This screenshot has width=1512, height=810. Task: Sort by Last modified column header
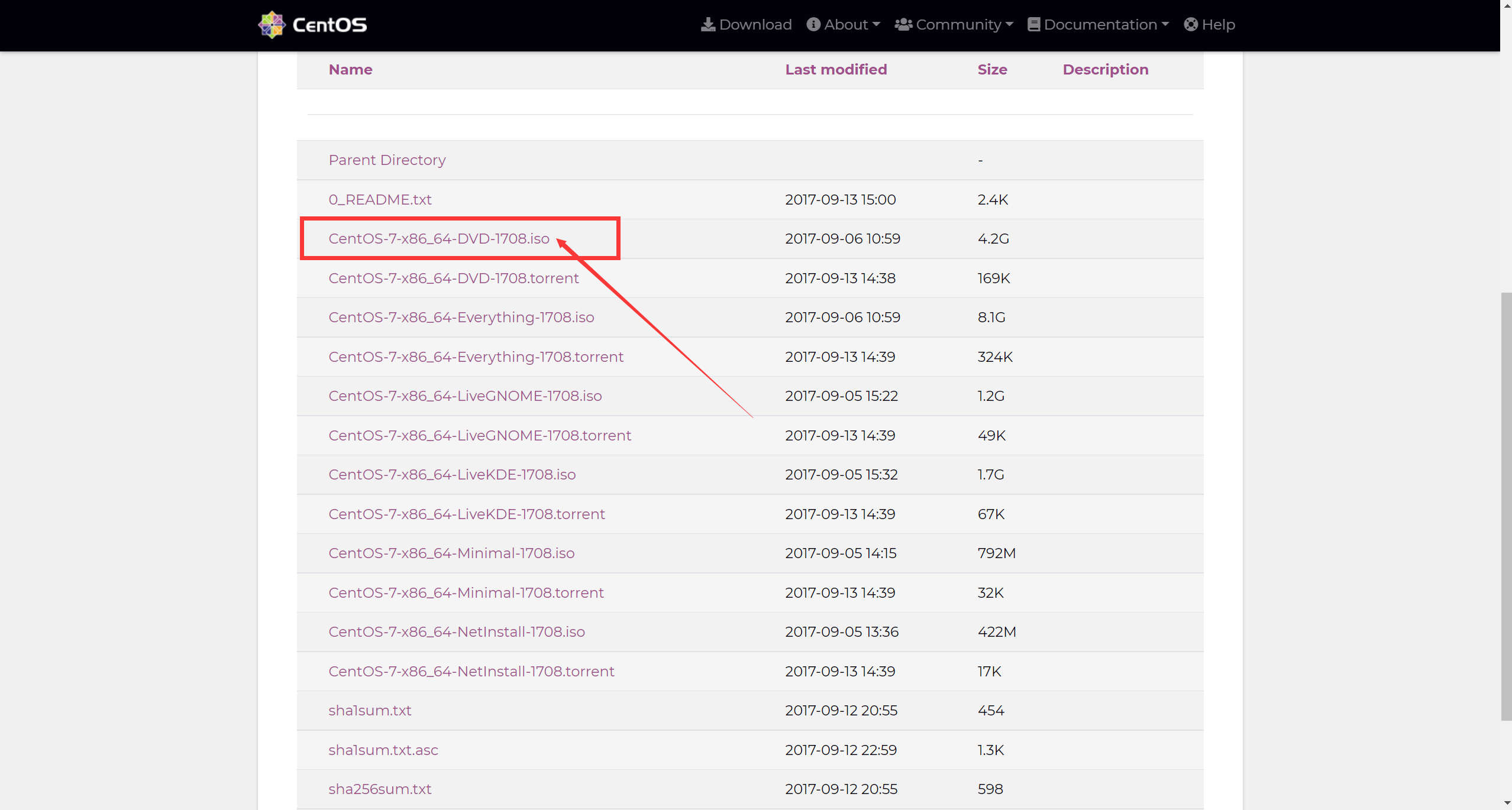tap(835, 70)
